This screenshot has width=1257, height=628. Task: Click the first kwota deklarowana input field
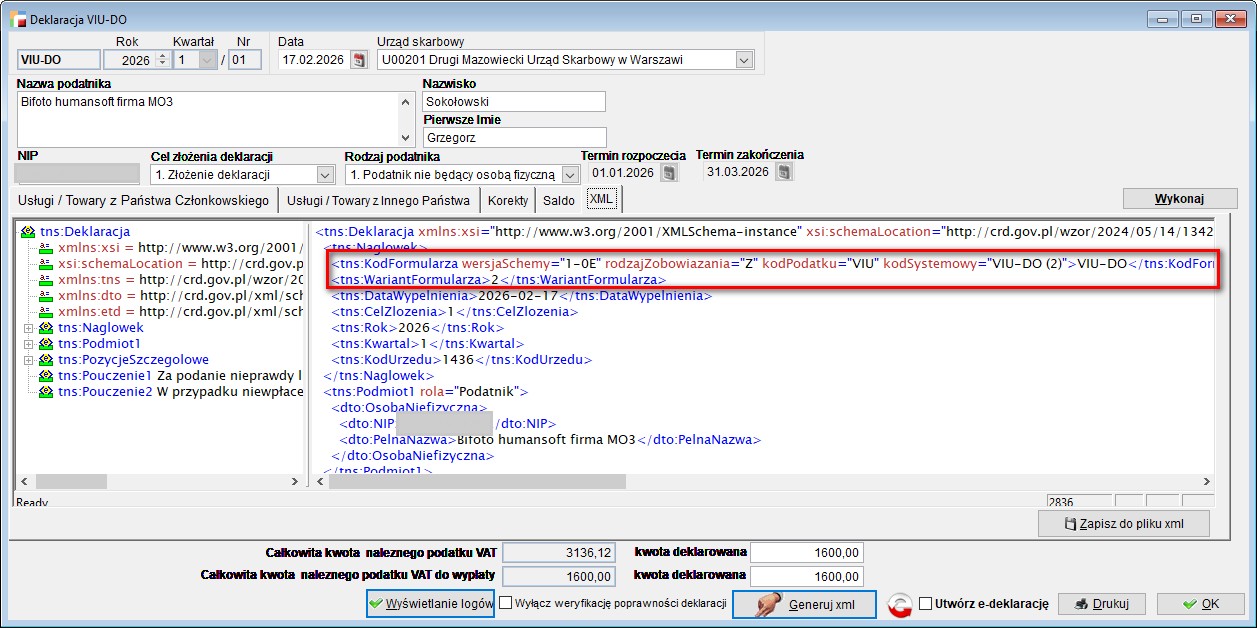click(x=806, y=552)
